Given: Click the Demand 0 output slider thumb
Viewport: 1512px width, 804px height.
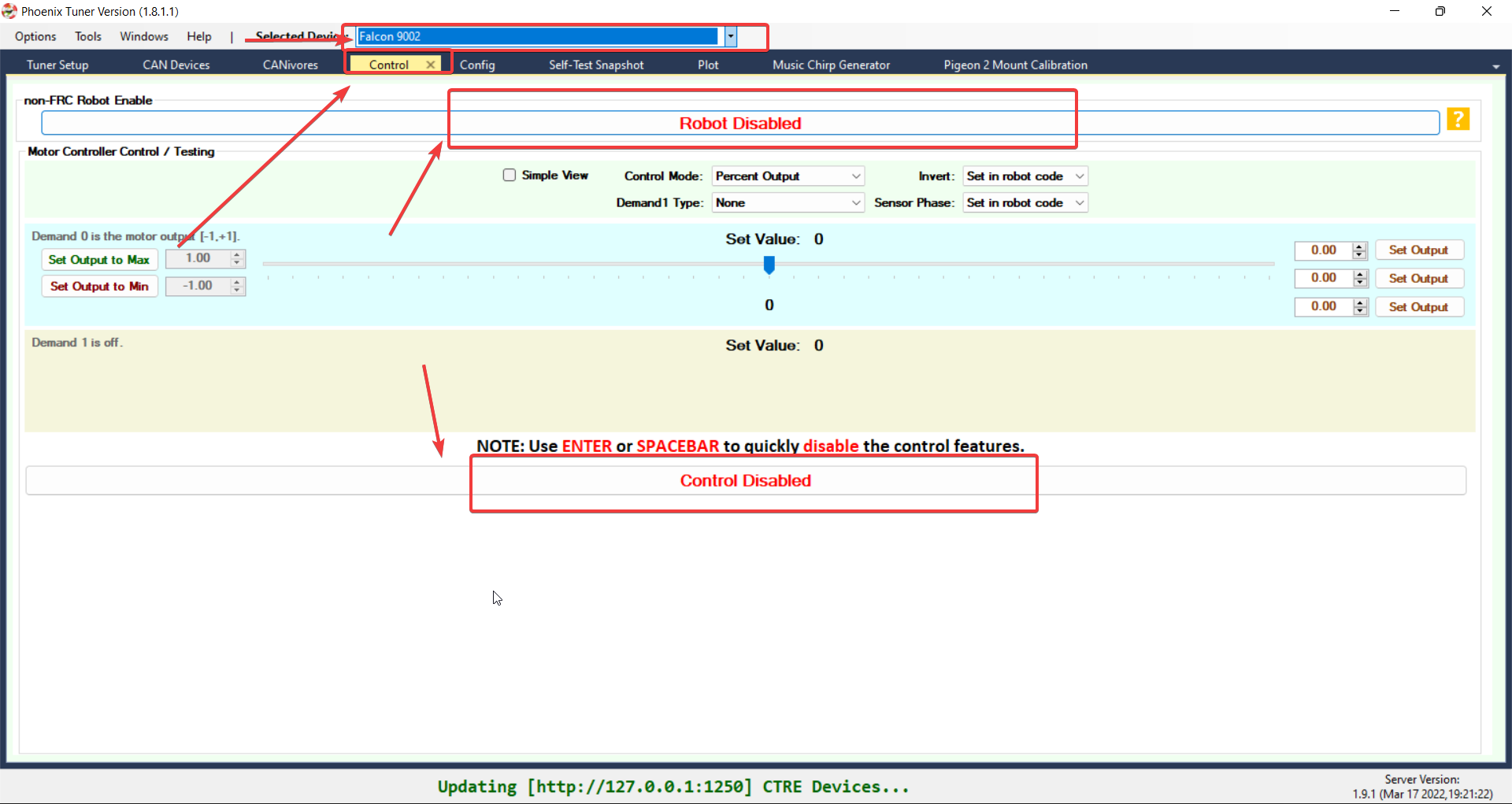Looking at the screenshot, I should 769,265.
